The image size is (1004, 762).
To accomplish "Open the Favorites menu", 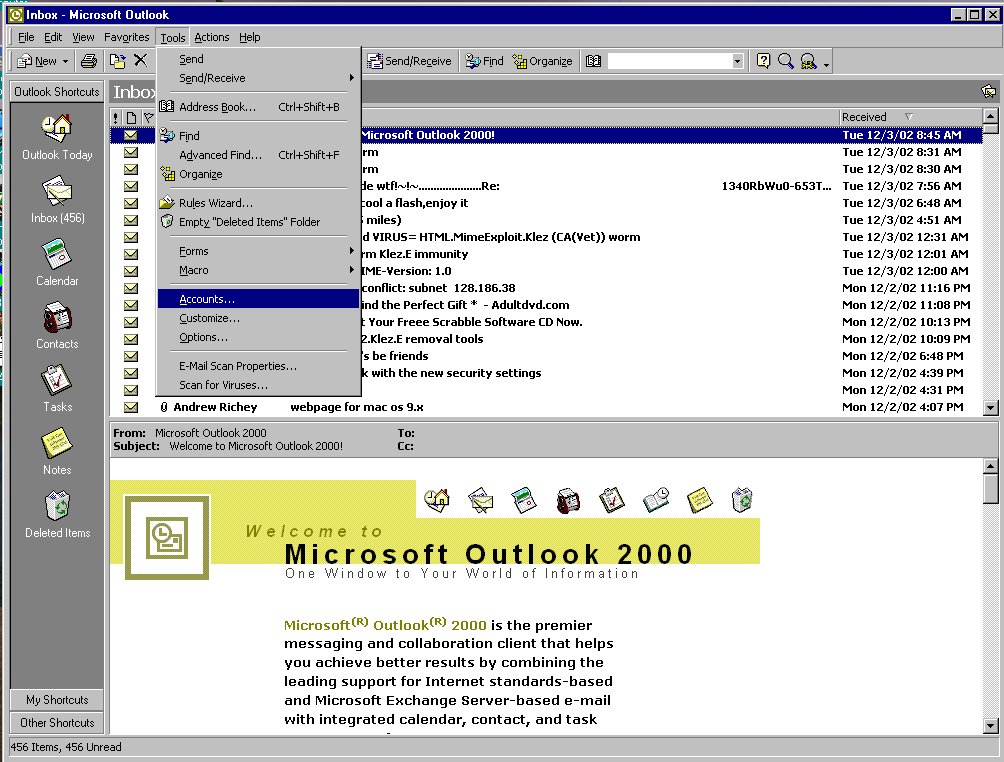I will (x=127, y=37).
